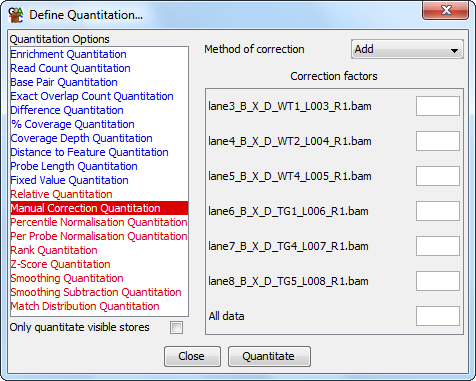Click correction factor field for lane4_B_X_D_WT2_L004_R1.bam
476x381 pixels.
click(x=438, y=141)
